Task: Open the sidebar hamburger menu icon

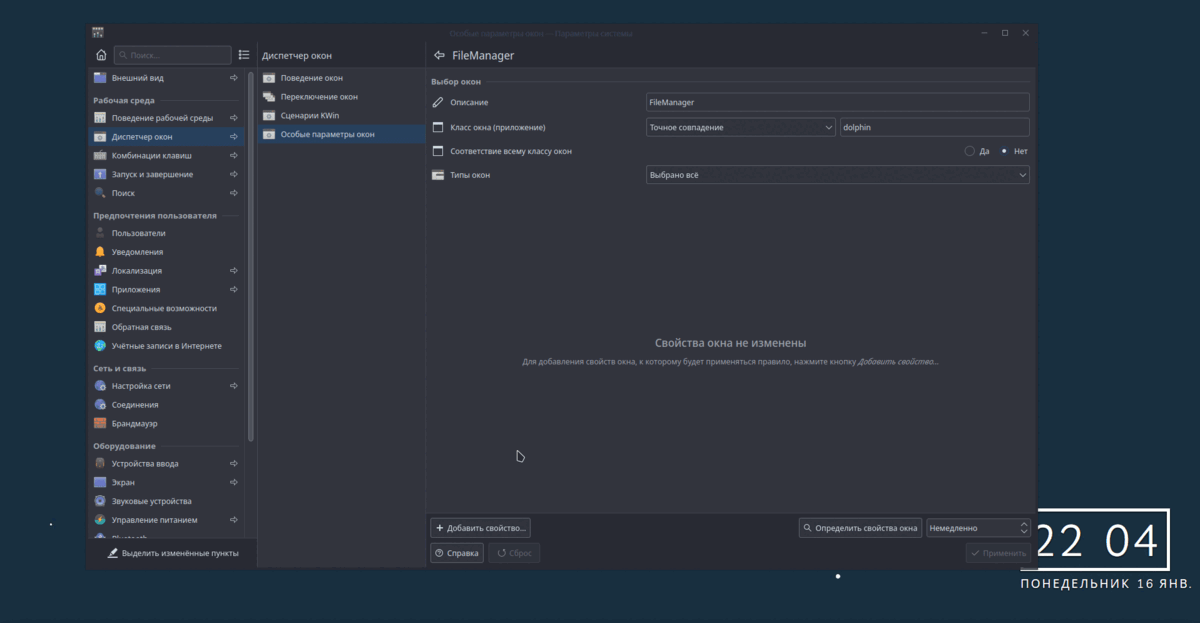Action: pos(243,55)
